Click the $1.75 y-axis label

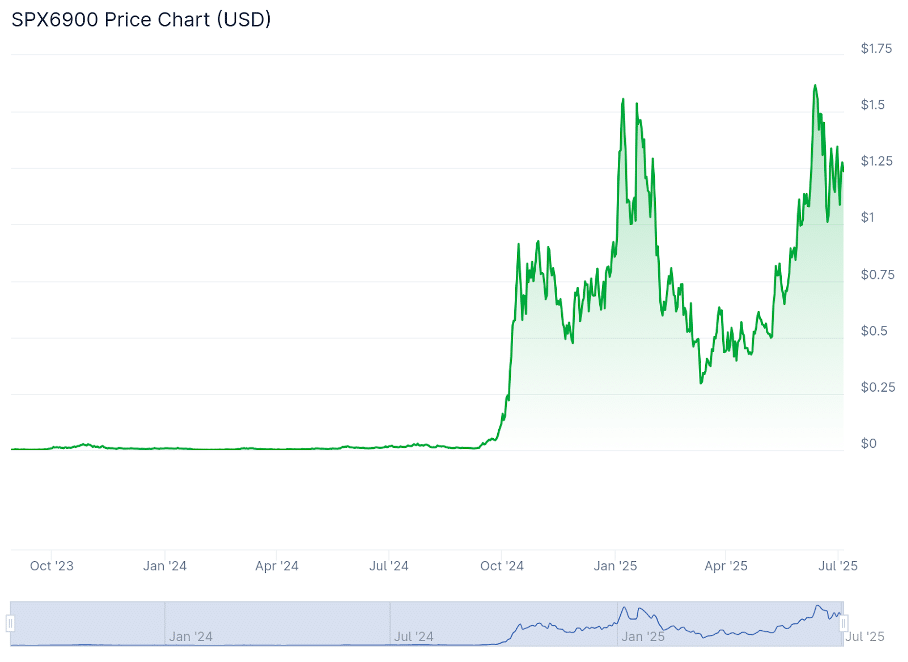click(876, 48)
